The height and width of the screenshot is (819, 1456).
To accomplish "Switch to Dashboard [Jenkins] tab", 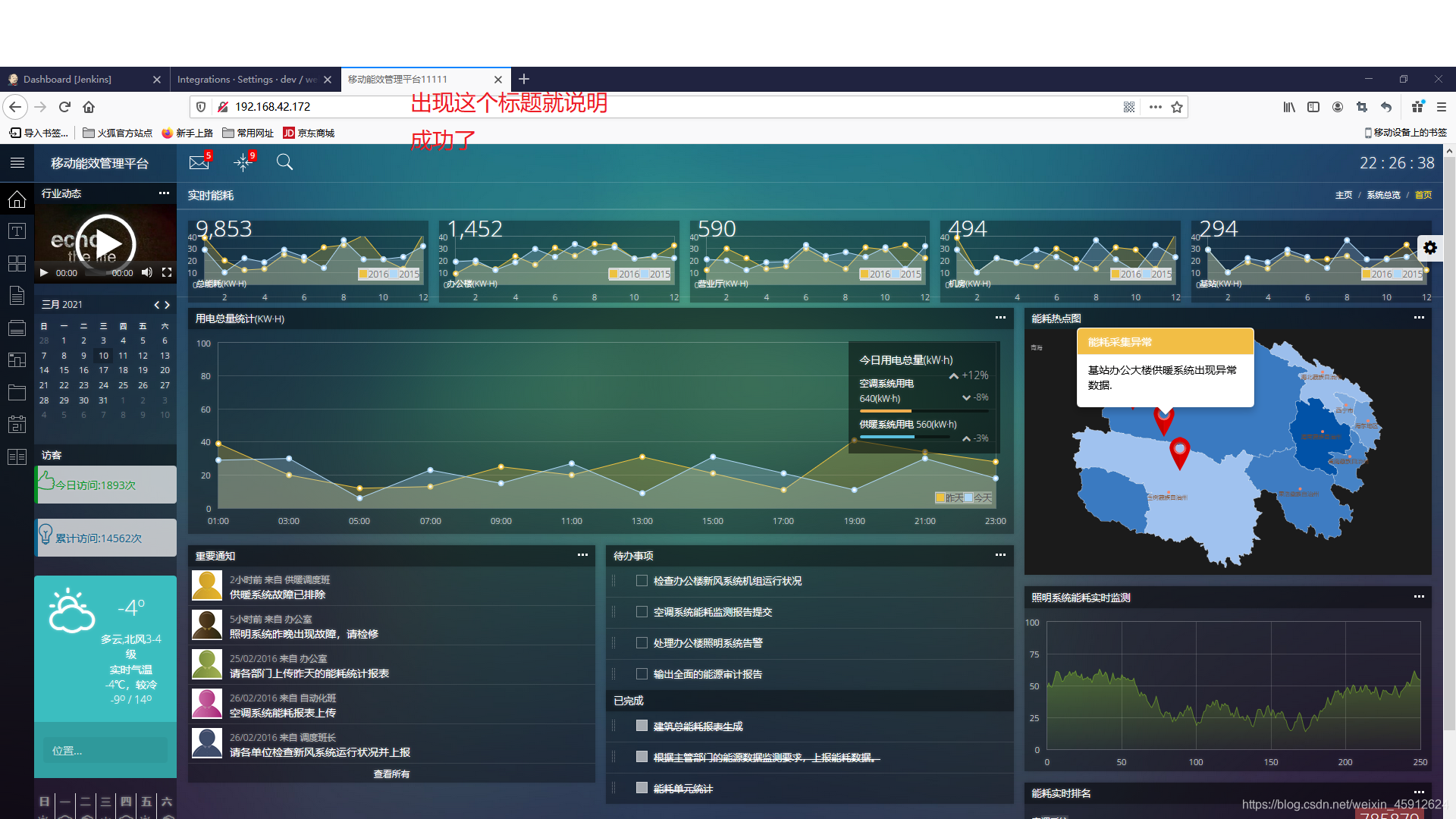I will click(x=83, y=79).
